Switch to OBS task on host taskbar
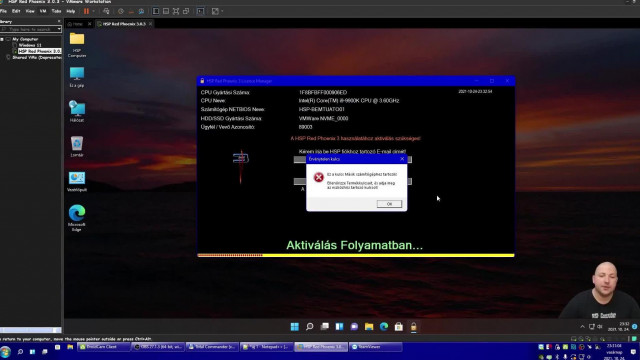This screenshot has width=640, height=360. click(x=158, y=347)
